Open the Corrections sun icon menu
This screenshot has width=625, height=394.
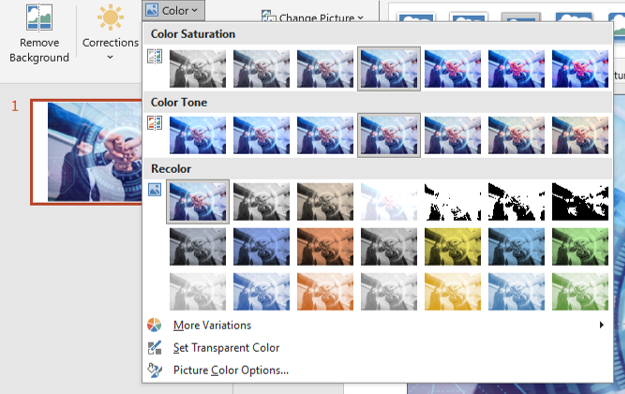click(110, 17)
